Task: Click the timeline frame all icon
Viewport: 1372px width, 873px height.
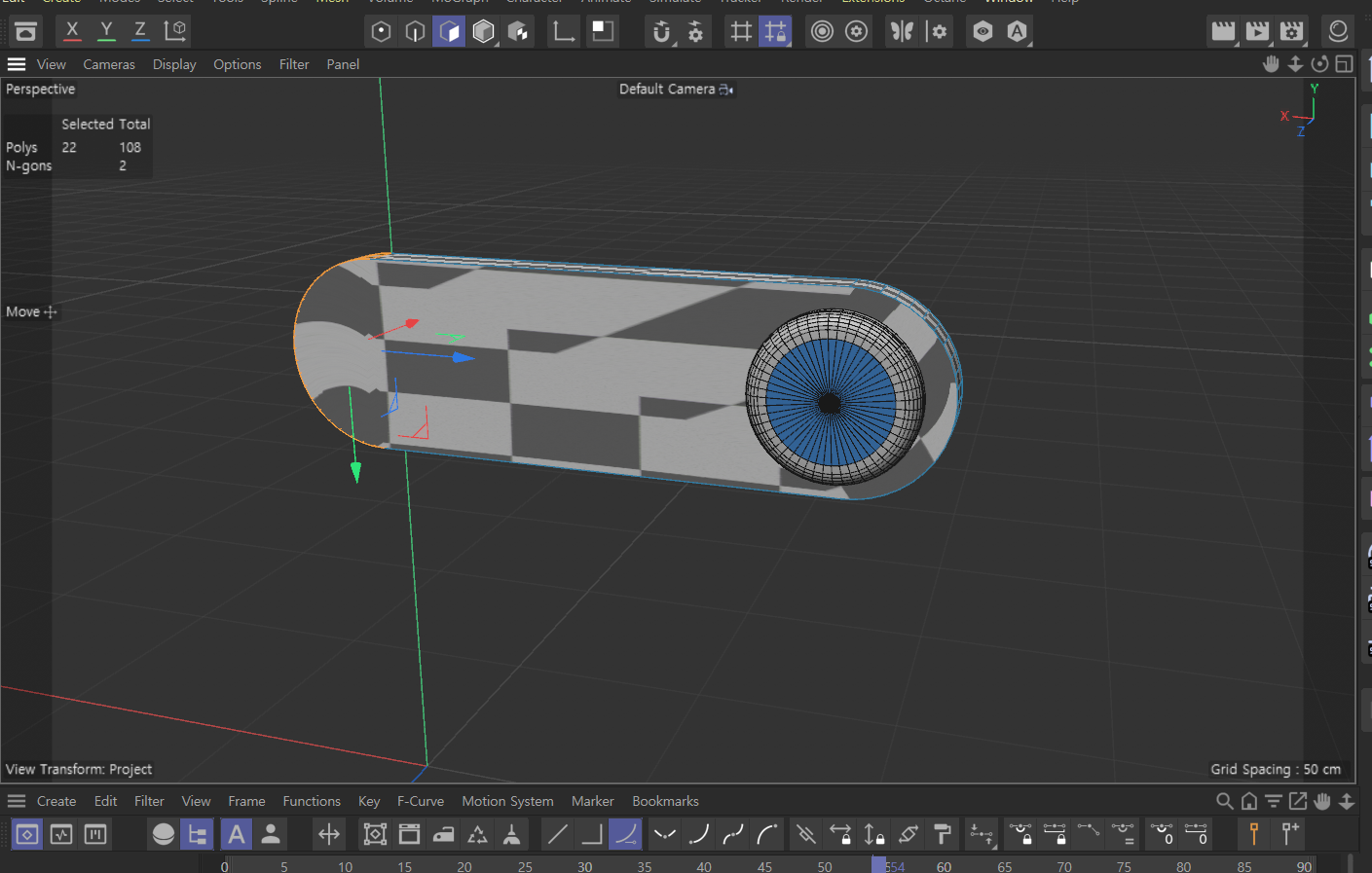Action: (x=375, y=834)
